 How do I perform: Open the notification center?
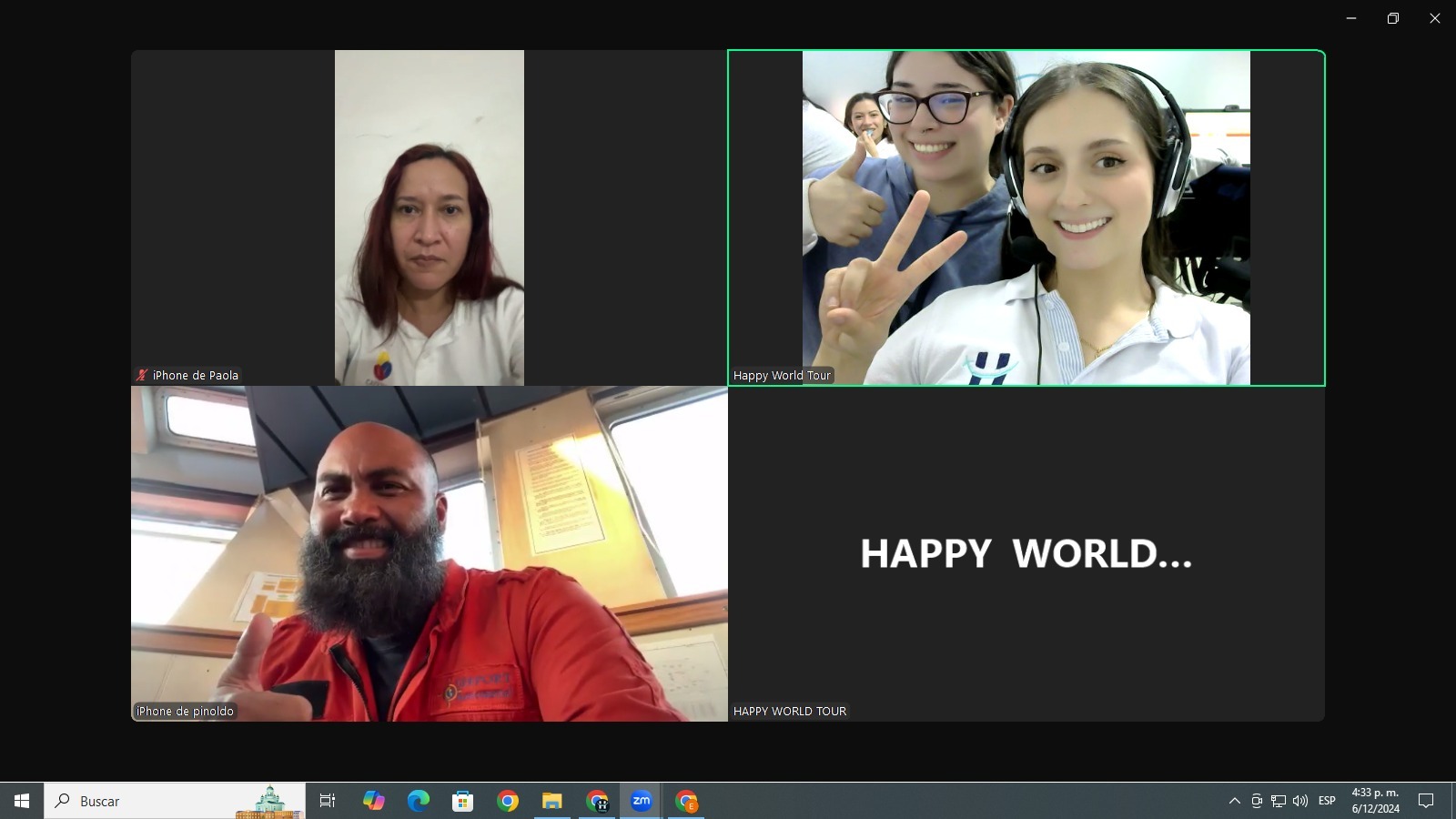[1426, 801]
